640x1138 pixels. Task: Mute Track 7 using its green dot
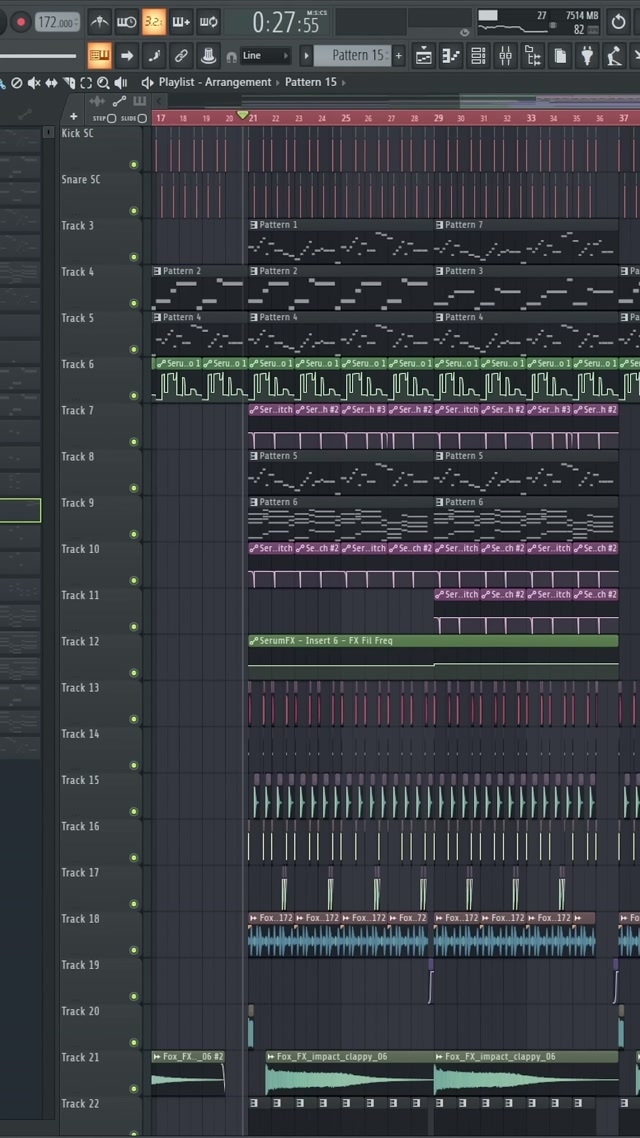tap(134, 442)
